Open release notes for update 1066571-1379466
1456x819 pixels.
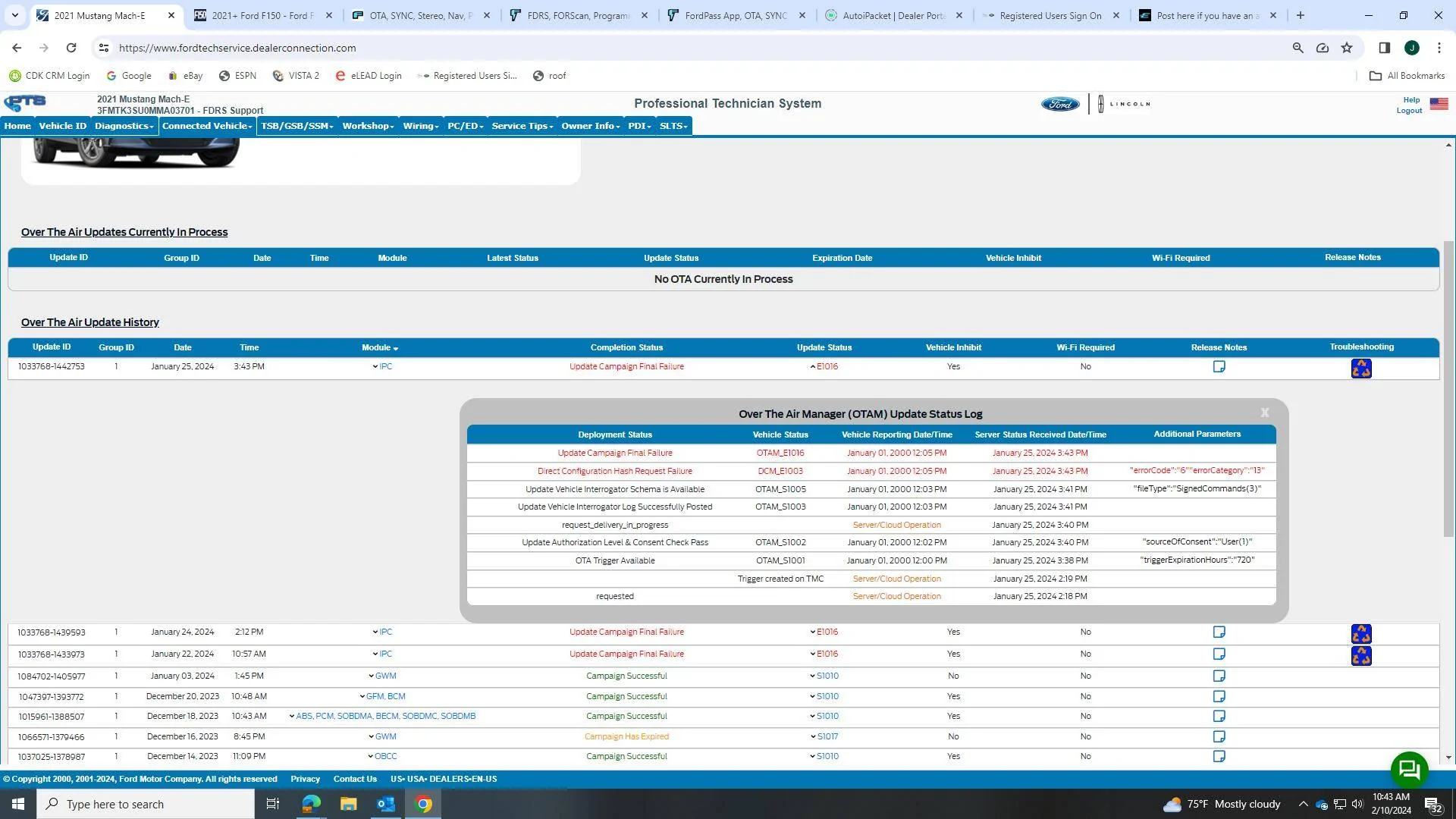pyautogui.click(x=1219, y=737)
